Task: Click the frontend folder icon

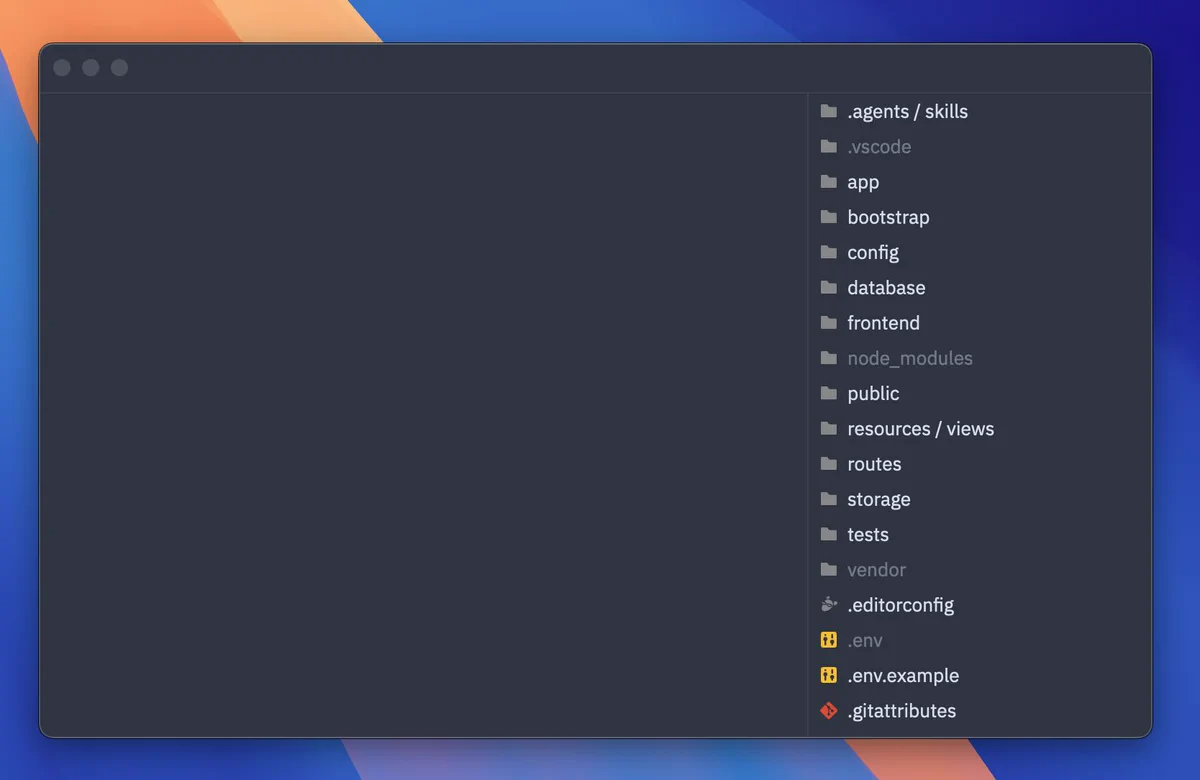Action: 828,323
